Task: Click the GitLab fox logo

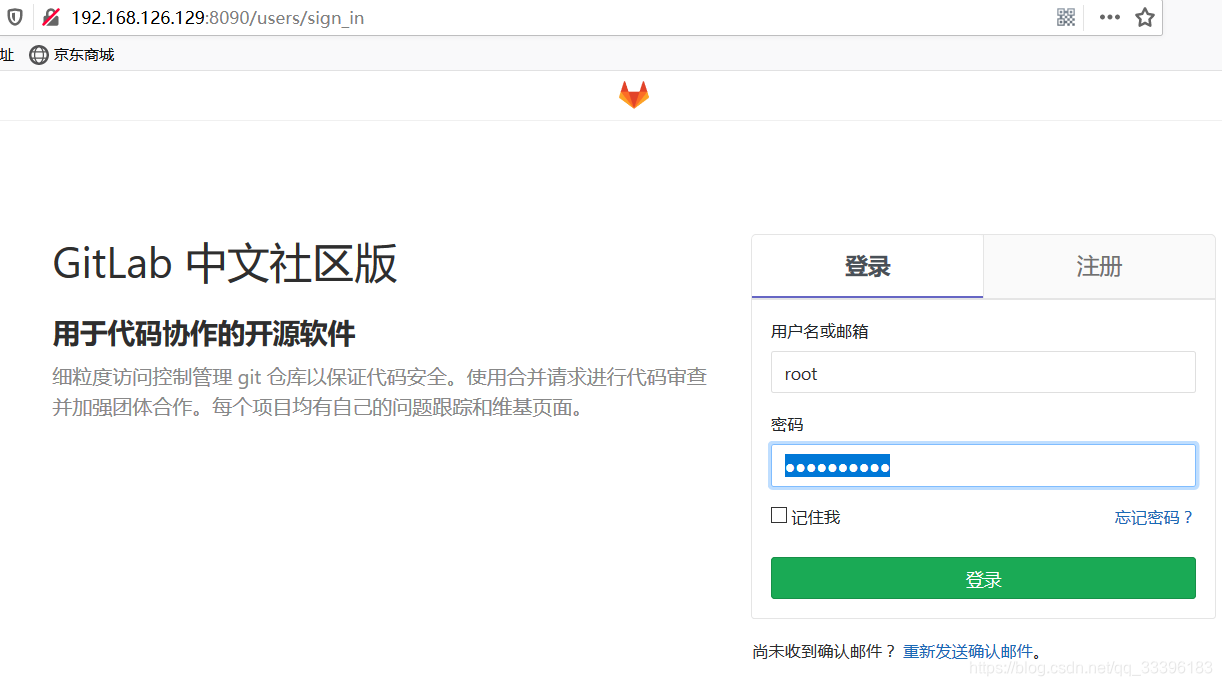Action: [633, 95]
